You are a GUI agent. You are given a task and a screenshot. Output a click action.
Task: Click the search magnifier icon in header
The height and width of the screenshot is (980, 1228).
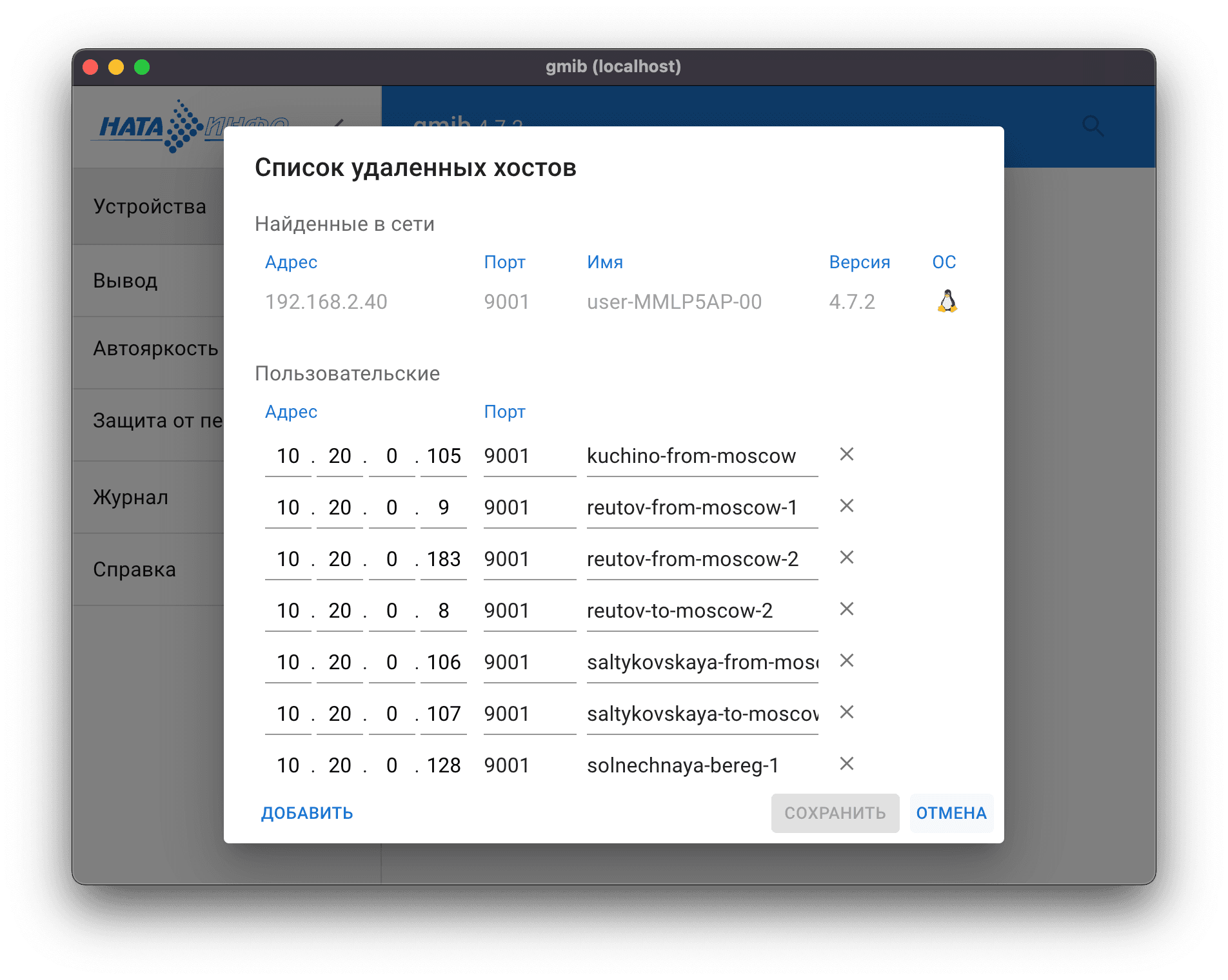coord(1093,126)
